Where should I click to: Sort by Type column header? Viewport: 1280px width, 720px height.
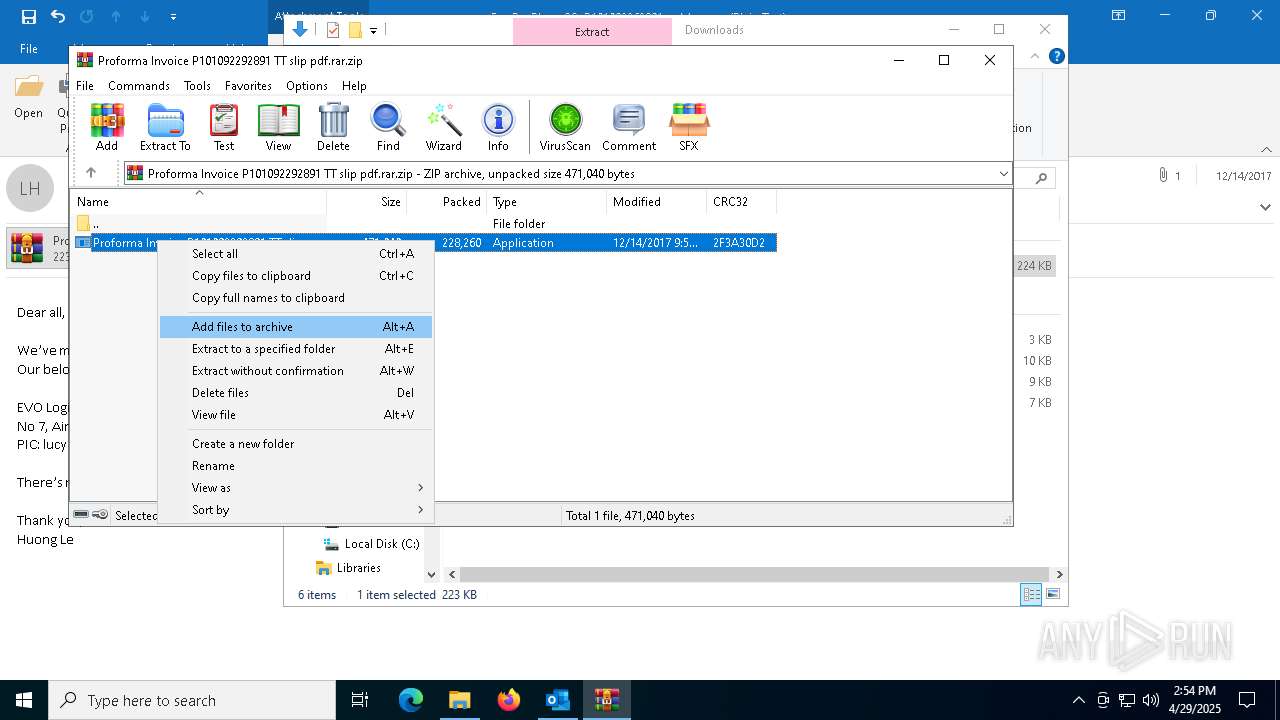click(x=546, y=202)
